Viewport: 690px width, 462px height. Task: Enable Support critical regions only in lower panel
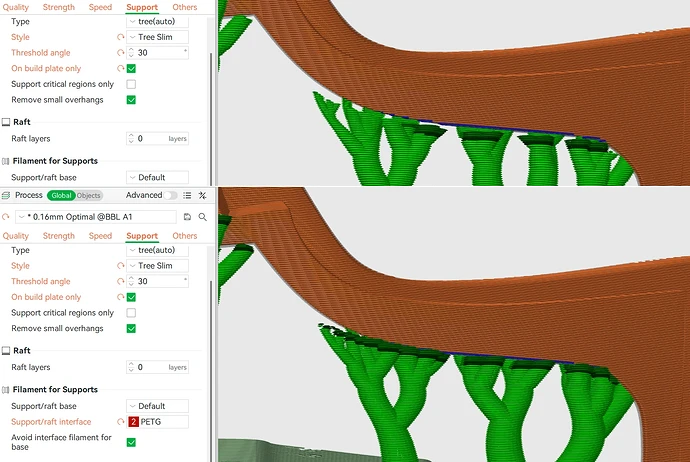point(131,313)
